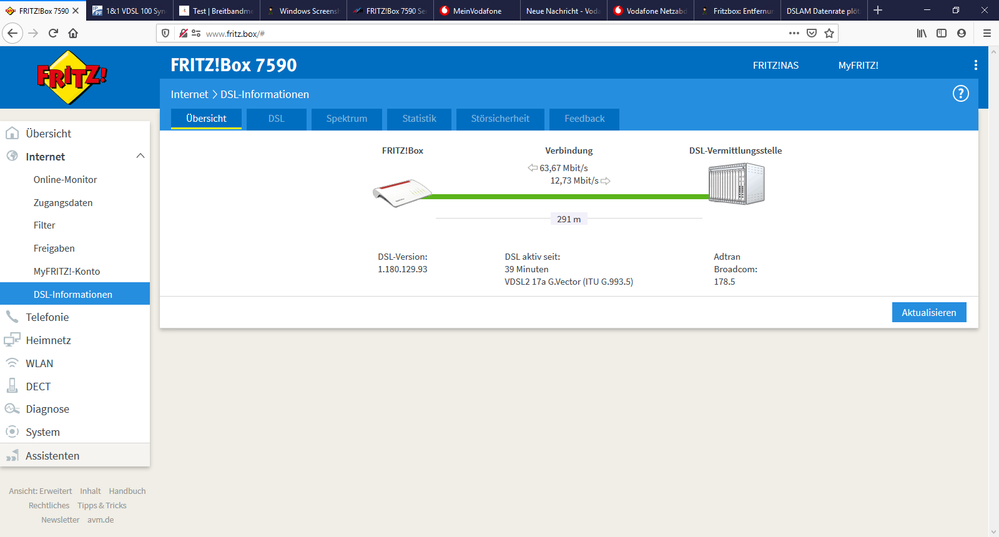Click the Newsletter footer link
This screenshot has height=537, width=999.
(x=61, y=520)
